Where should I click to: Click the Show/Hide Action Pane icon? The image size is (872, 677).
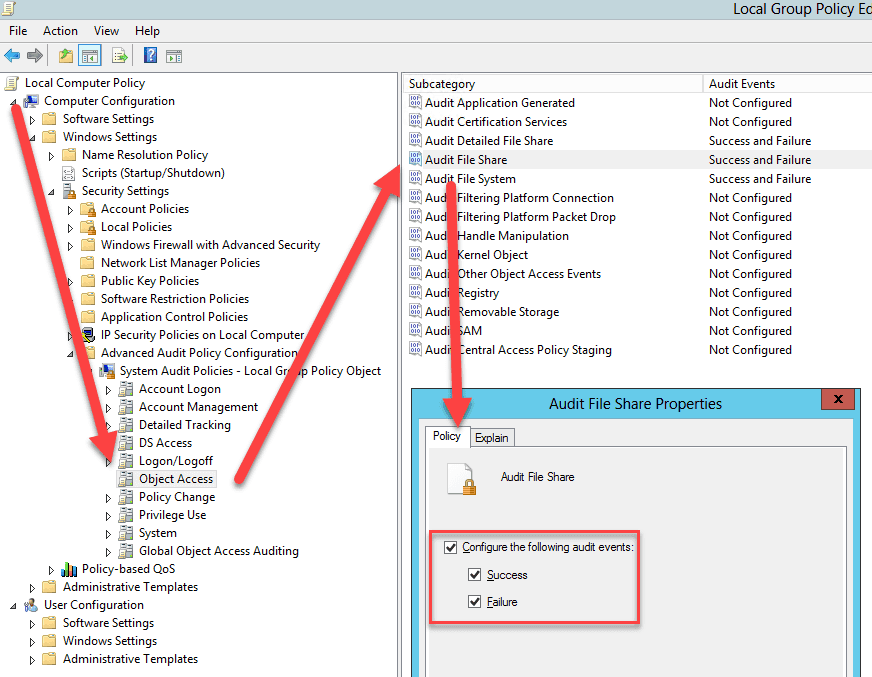coord(174,56)
